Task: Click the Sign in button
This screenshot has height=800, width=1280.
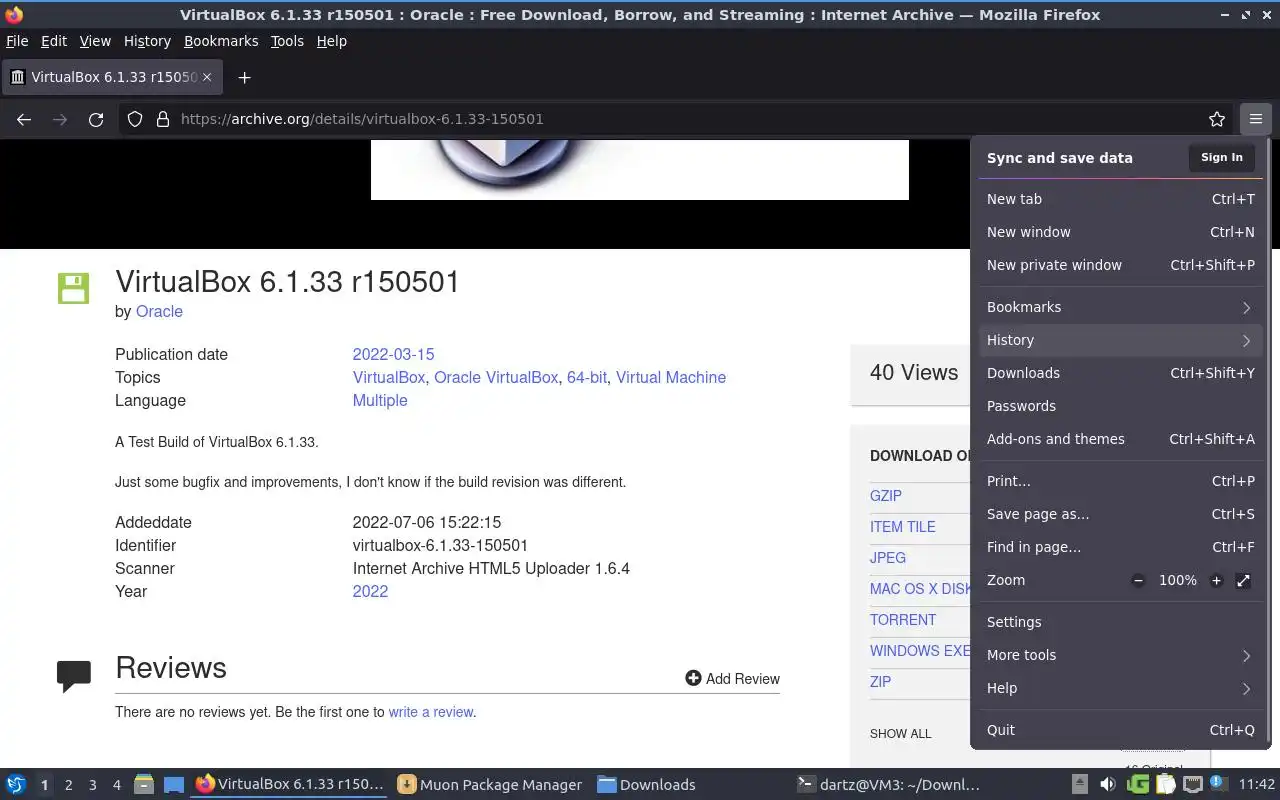Action: [1221, 157]
